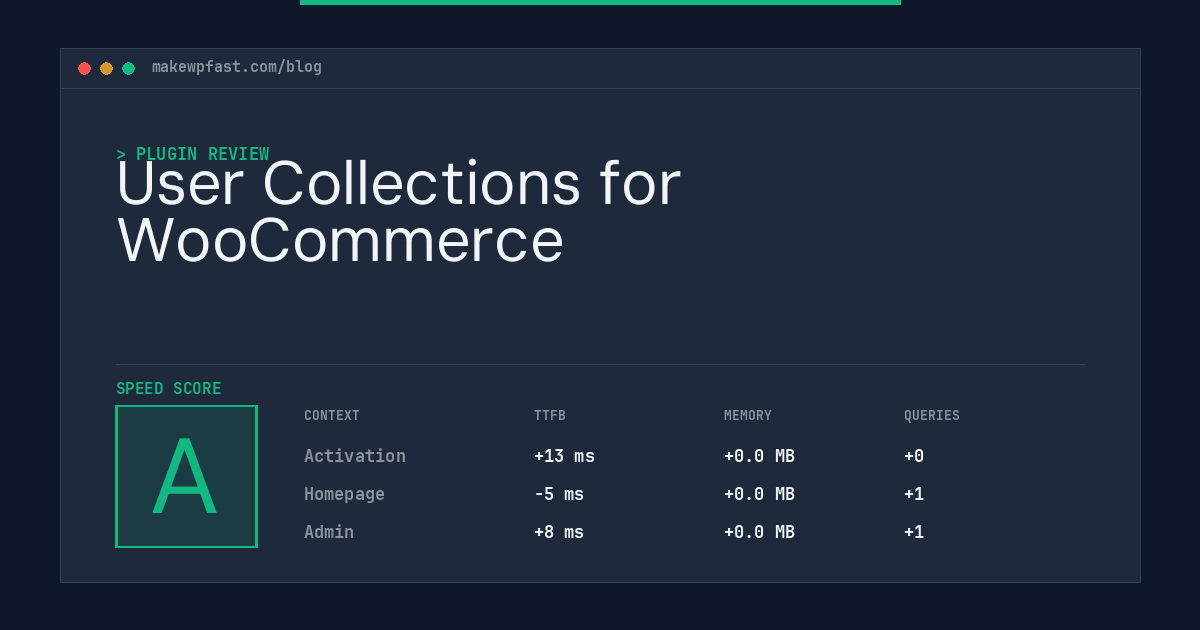Click the red close dot

point(84,68)
